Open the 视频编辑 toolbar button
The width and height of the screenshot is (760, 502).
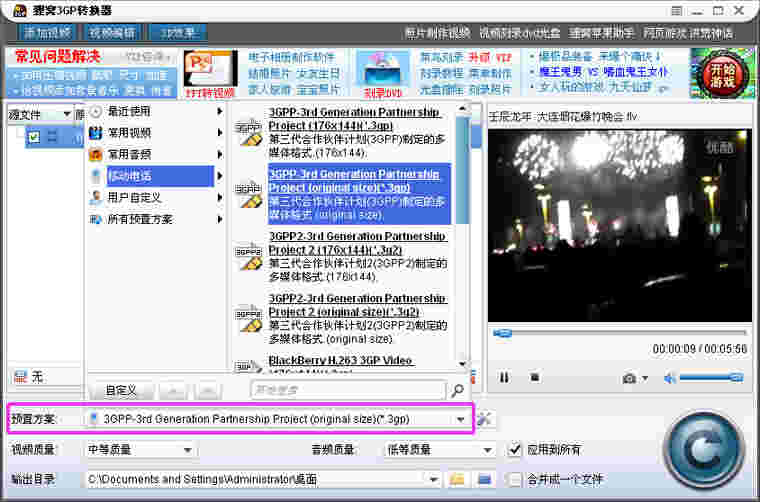point(112,33)
